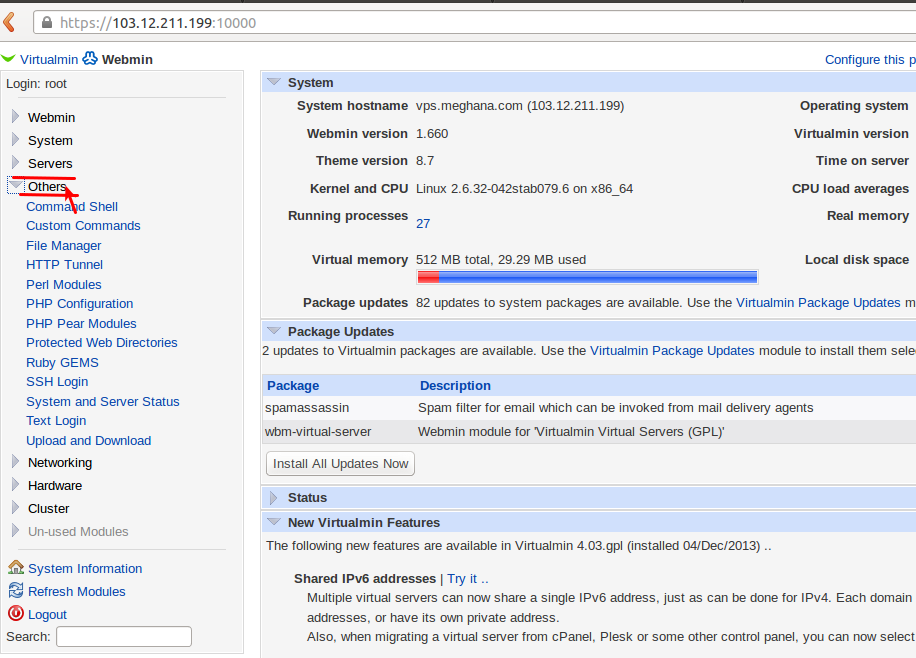The image size is (916, 658).
Task: Open Perl Modules
Action: [x=64, y=285]
